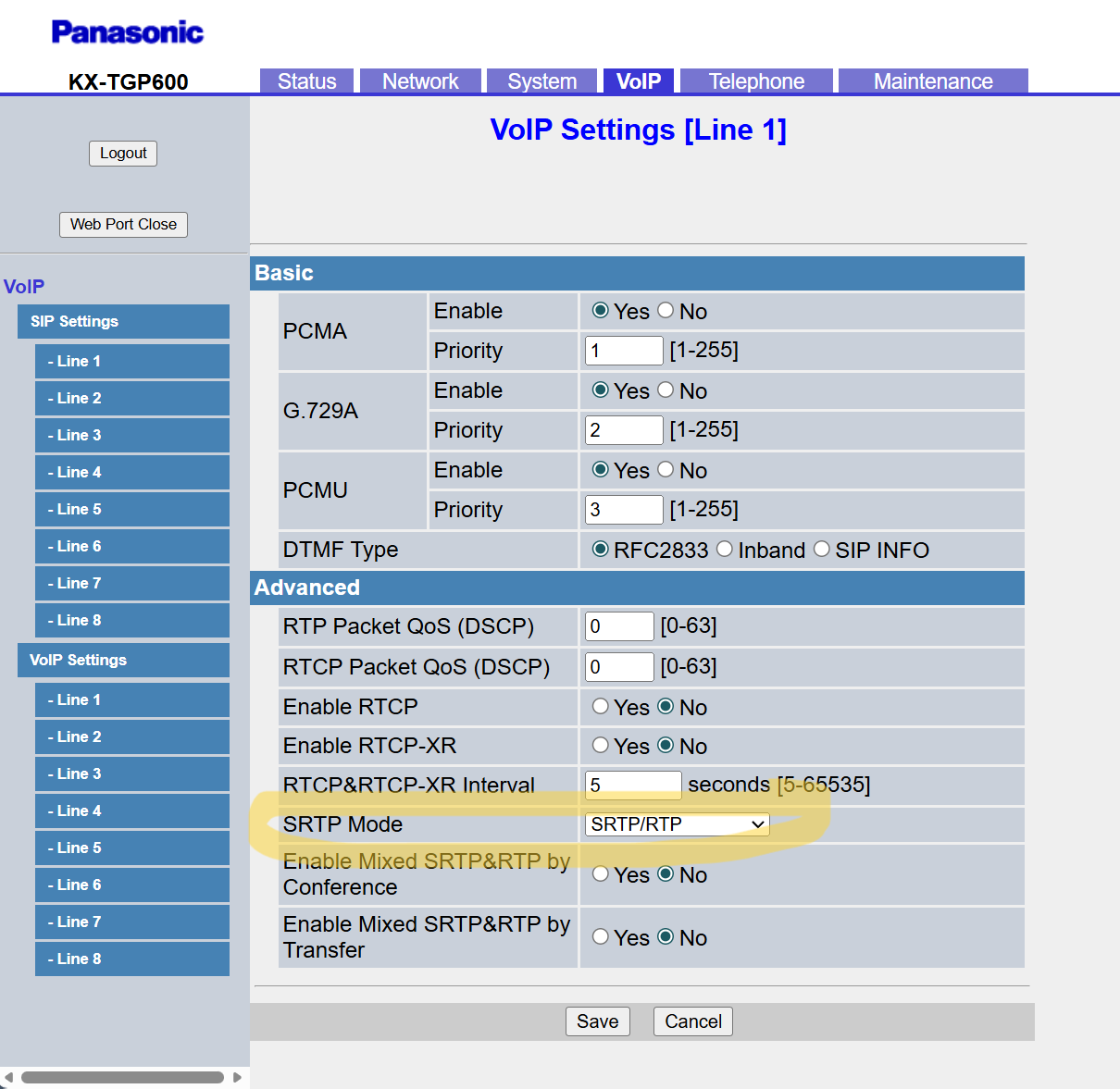Focus the G.729A Priority input field
Screen dimensions: 1120x1089
(624, 430)
